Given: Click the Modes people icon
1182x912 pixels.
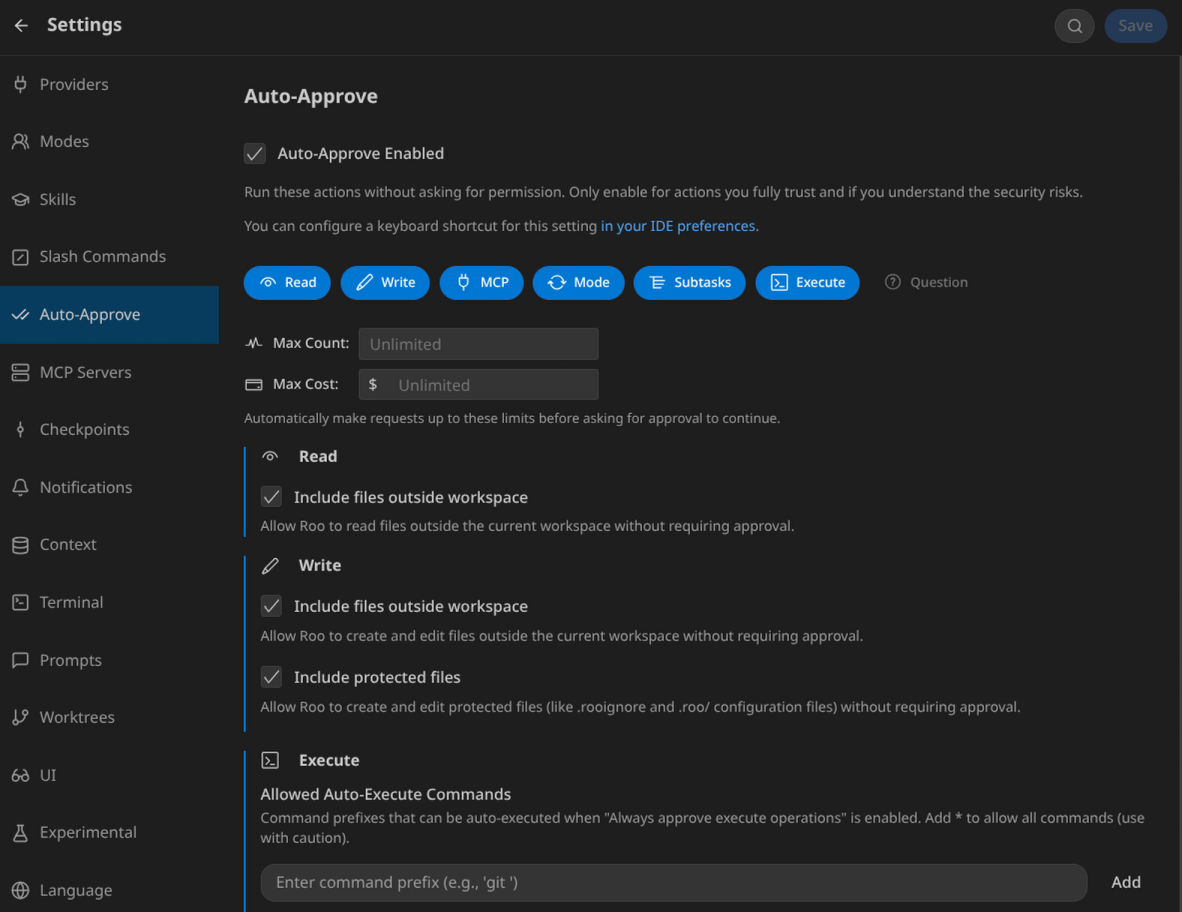Looking at the screenshot, I should click(x=20, y=142).
